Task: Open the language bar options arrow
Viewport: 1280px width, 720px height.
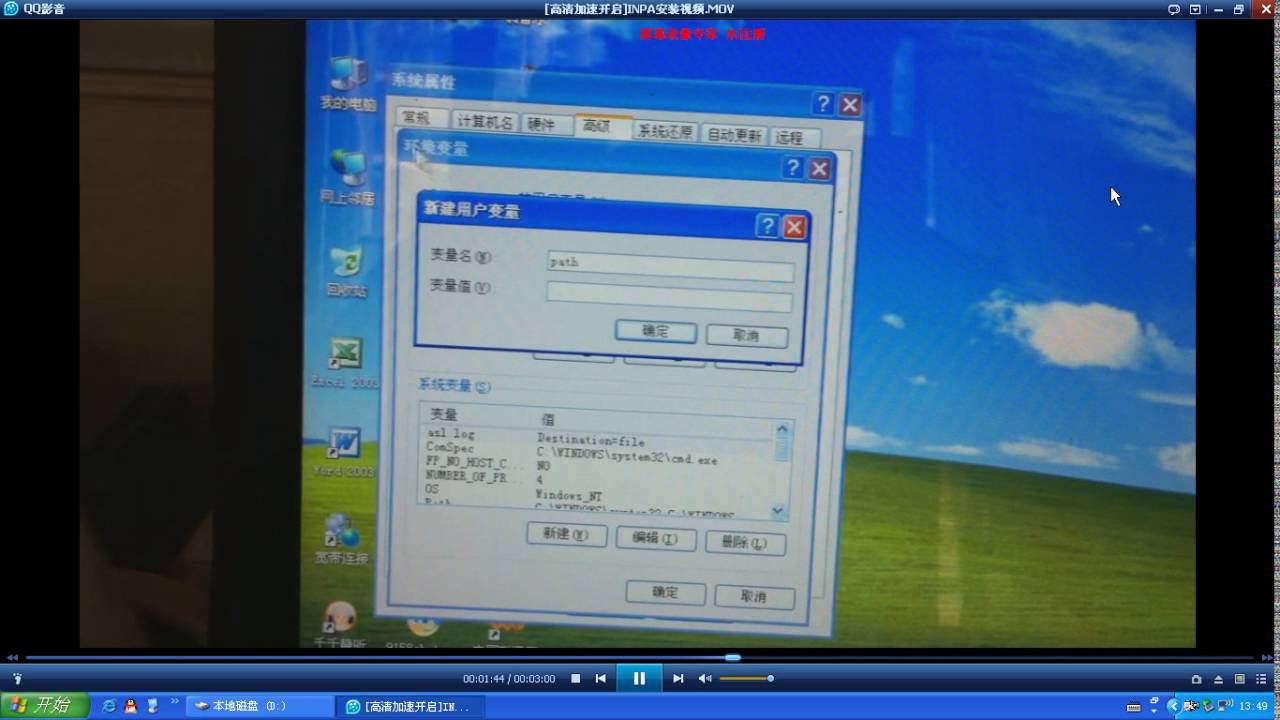Action: [x=1154, y=711]
